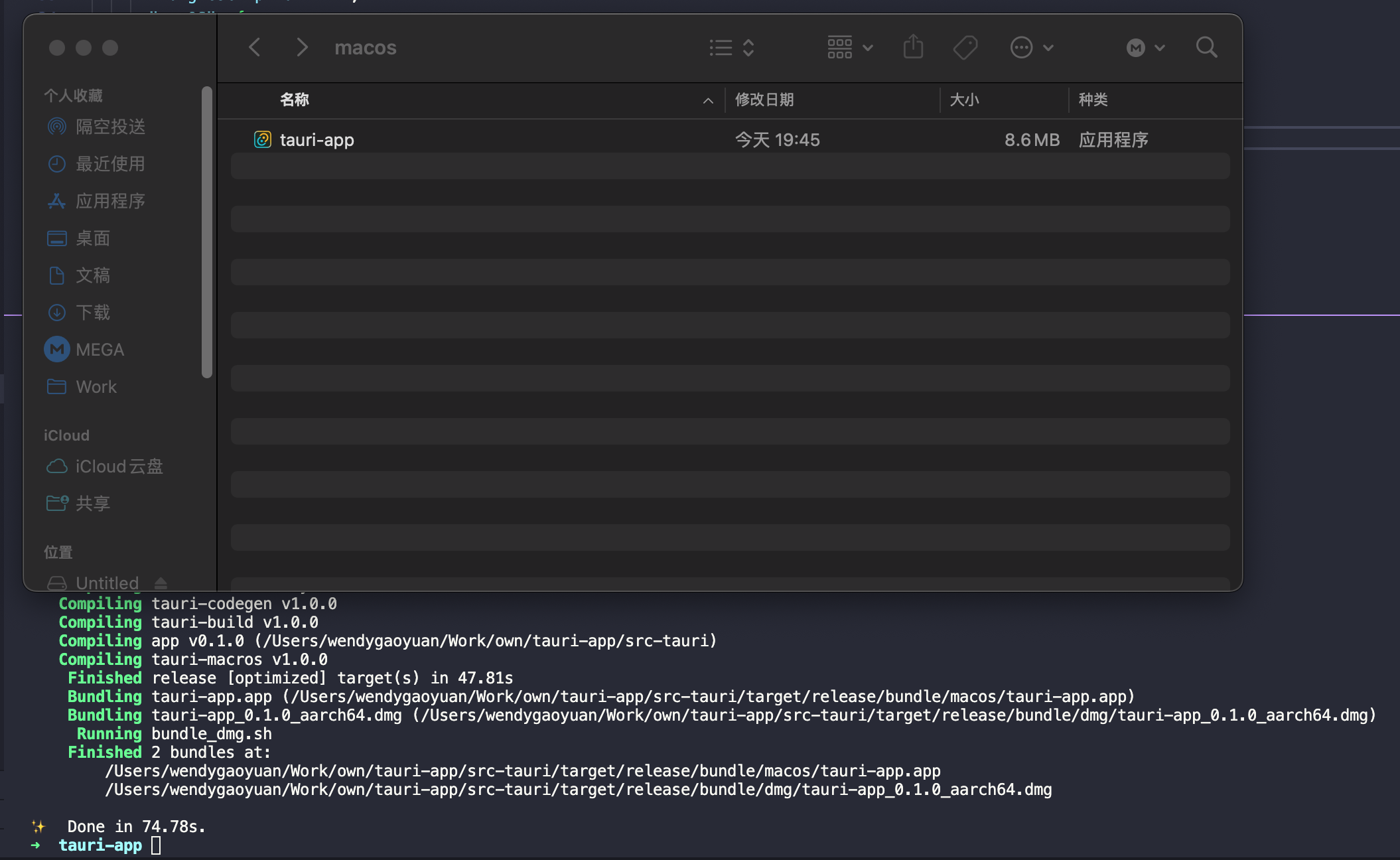The width and height of the screenshot is (1400, 860).
Task: Click the AirDrop icon in sidebar
Action: pos(57,127)
